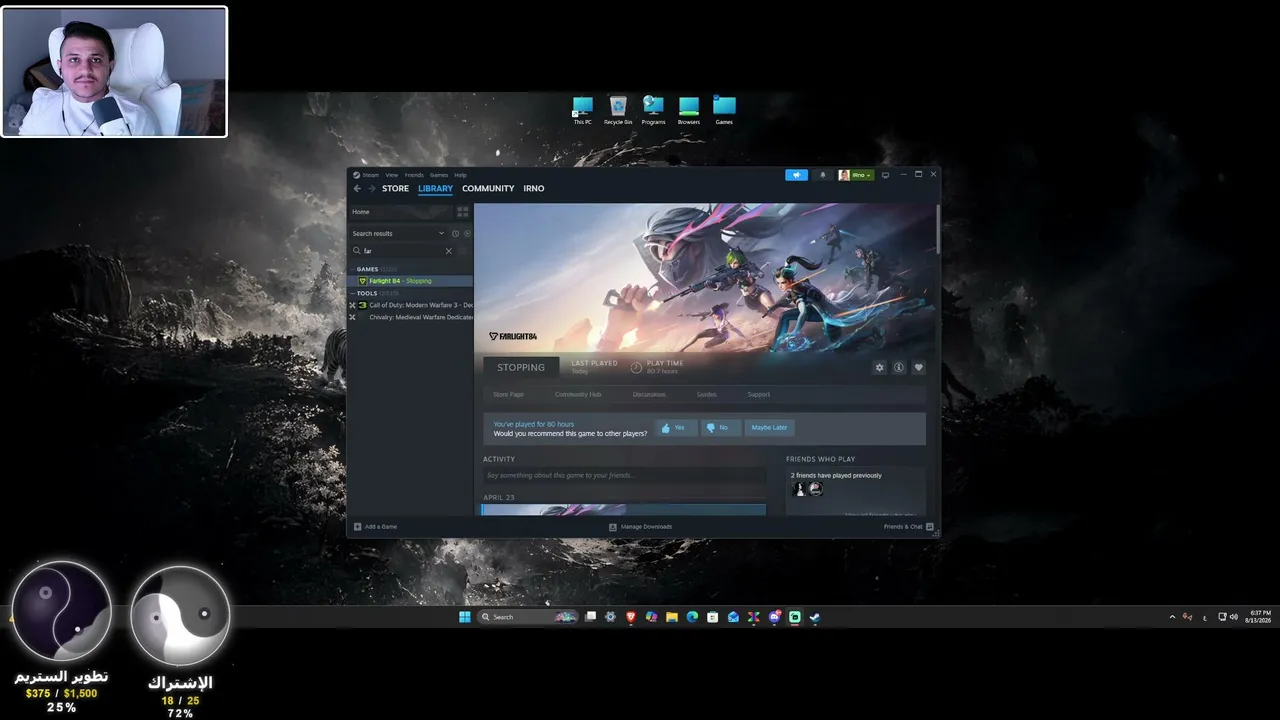Open the Steam notifications bell

823,175
